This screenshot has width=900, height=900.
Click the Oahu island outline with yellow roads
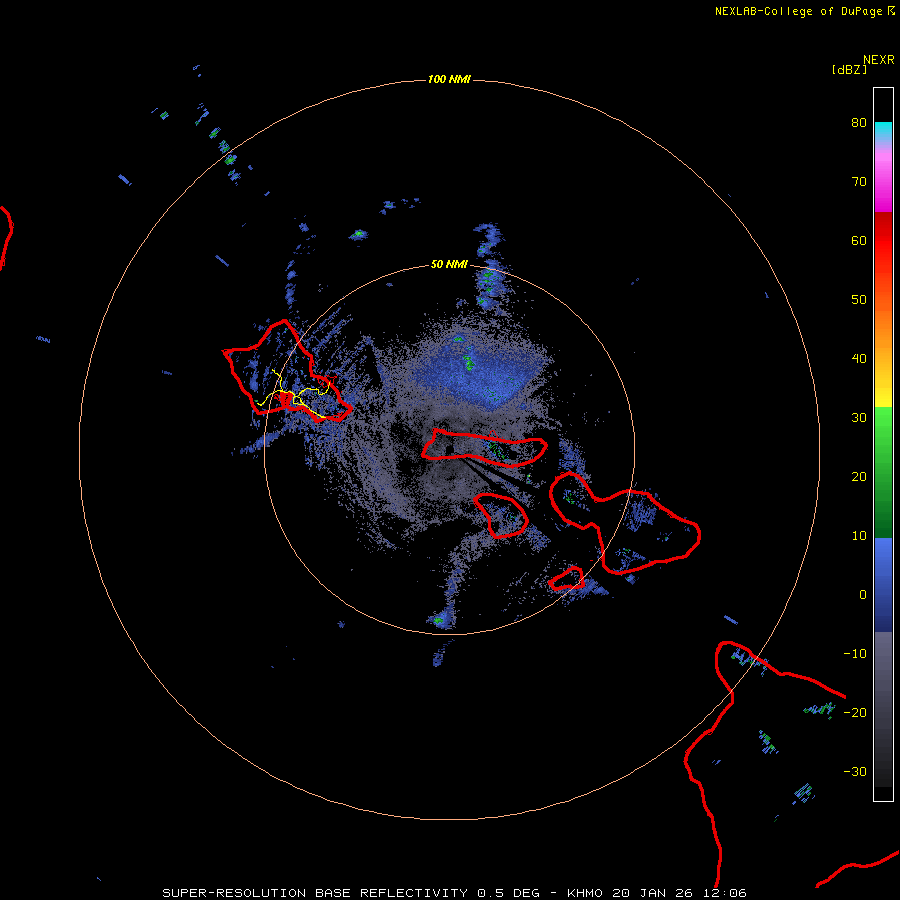(287, 372)
